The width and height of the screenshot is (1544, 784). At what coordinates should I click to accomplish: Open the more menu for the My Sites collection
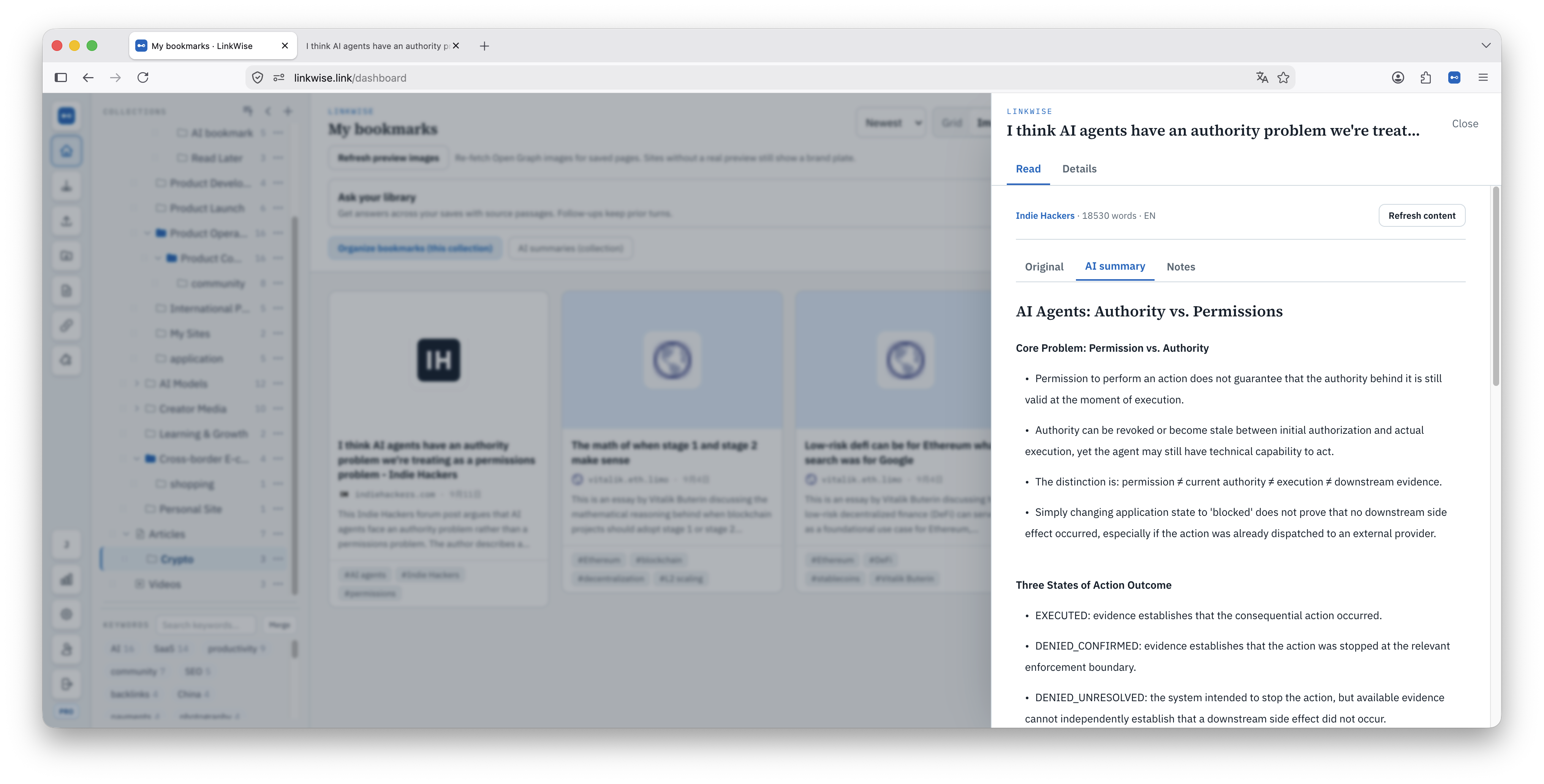pos(277,333)
